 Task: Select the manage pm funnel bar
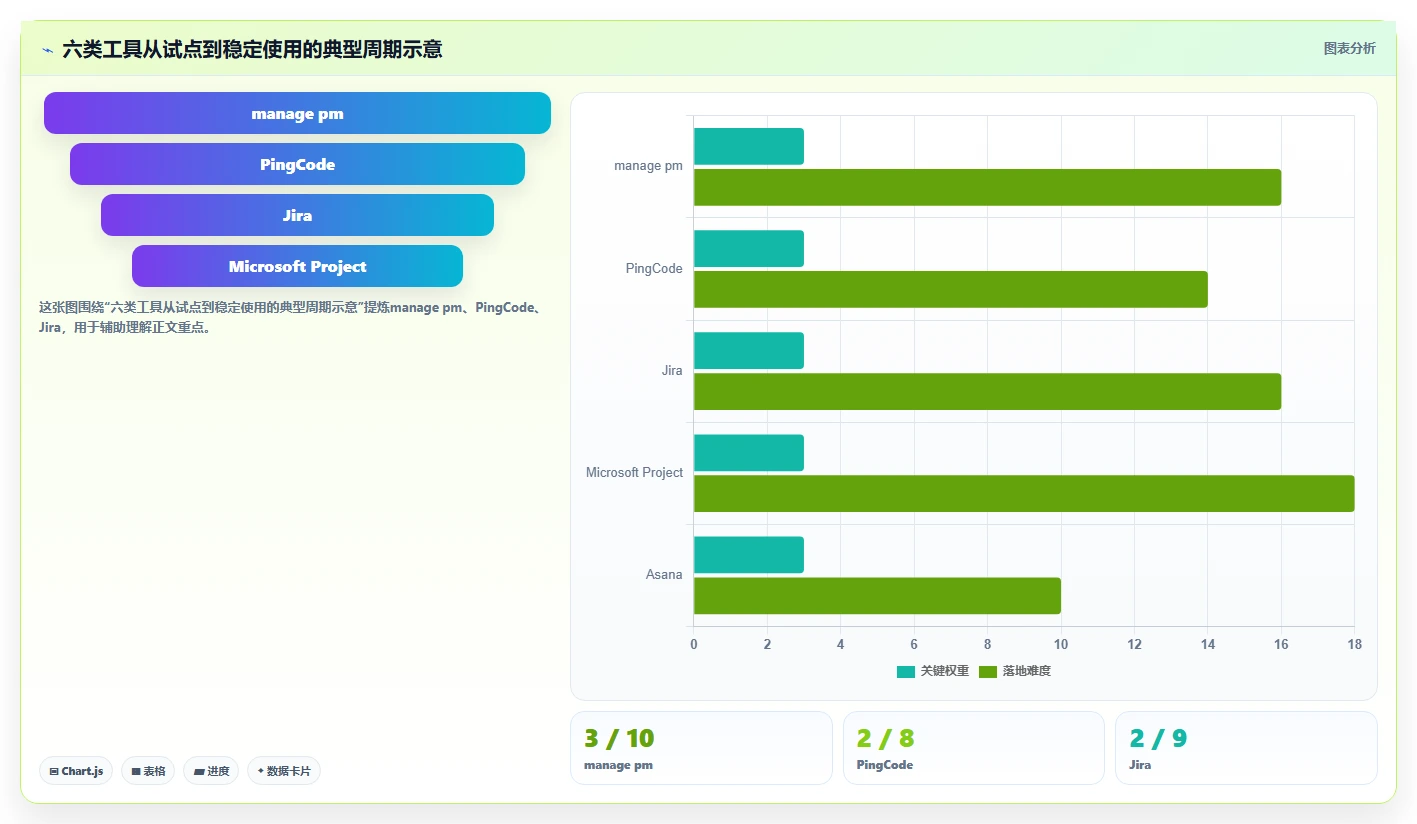[297, 113]
